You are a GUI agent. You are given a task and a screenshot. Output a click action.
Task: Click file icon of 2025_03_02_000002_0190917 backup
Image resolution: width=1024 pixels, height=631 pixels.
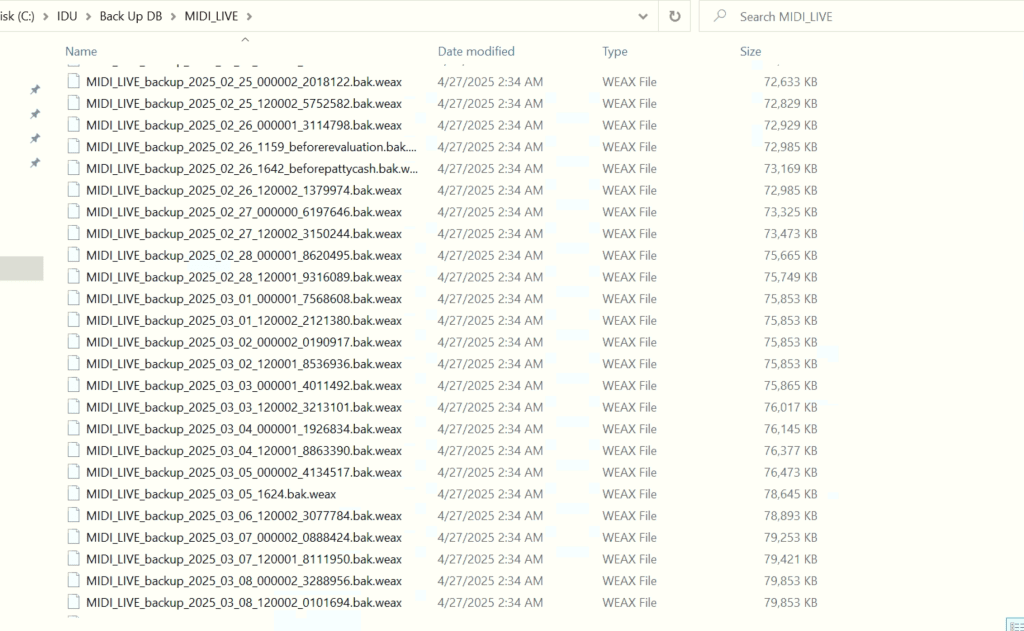74,342
